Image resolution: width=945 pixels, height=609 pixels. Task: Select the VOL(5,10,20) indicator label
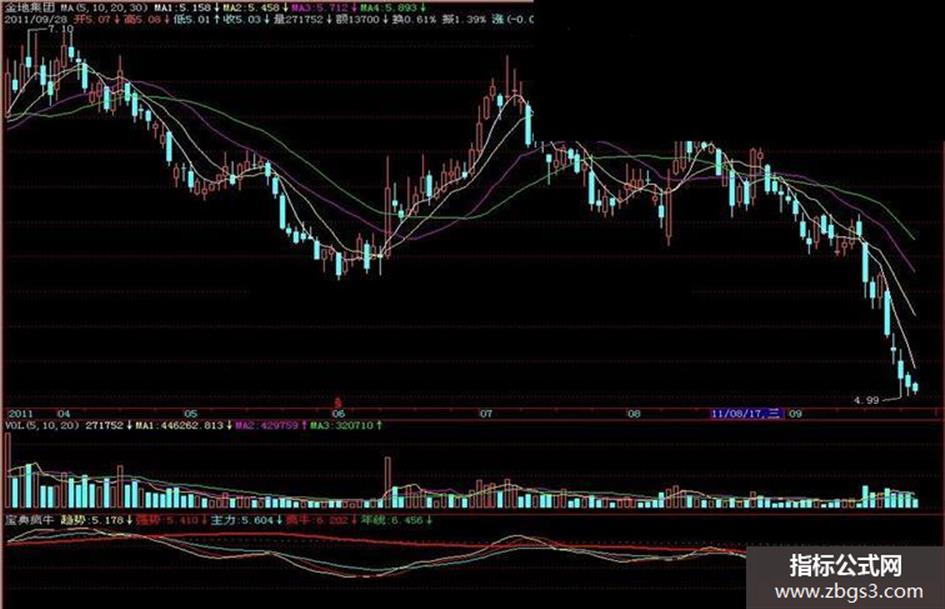point(42,425)
